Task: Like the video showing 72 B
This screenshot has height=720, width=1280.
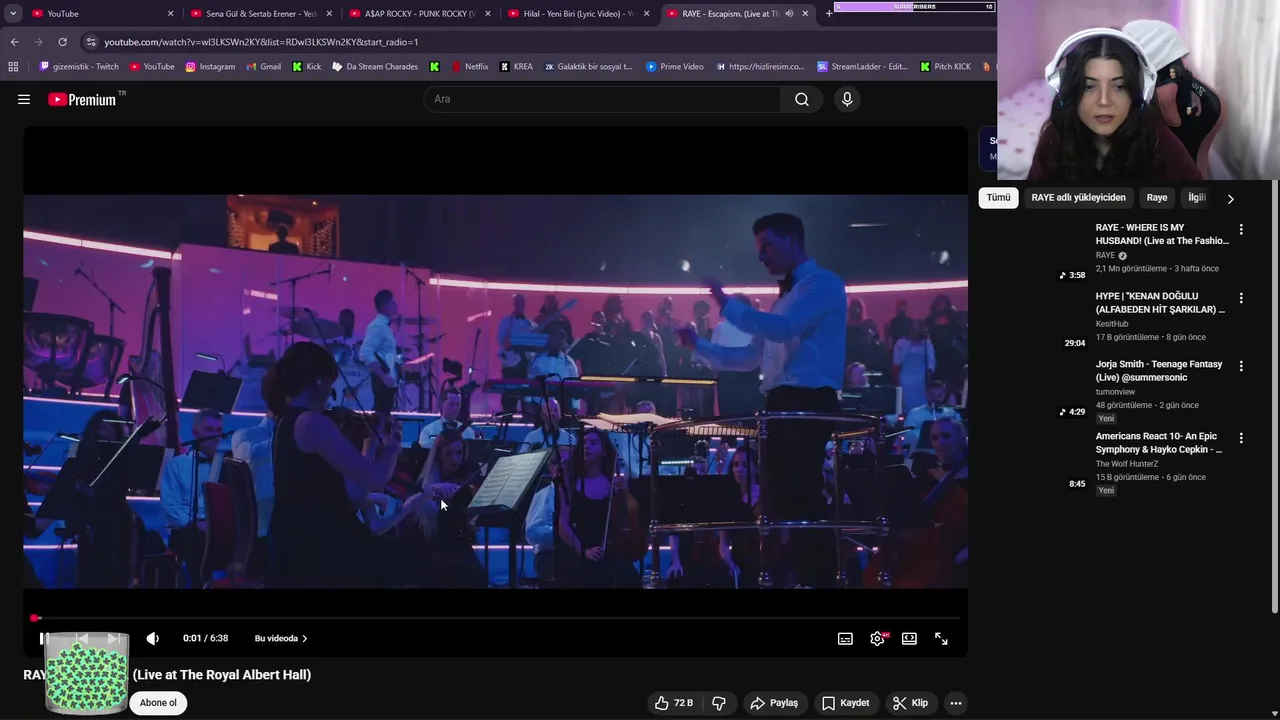Action: coord(674,703)
